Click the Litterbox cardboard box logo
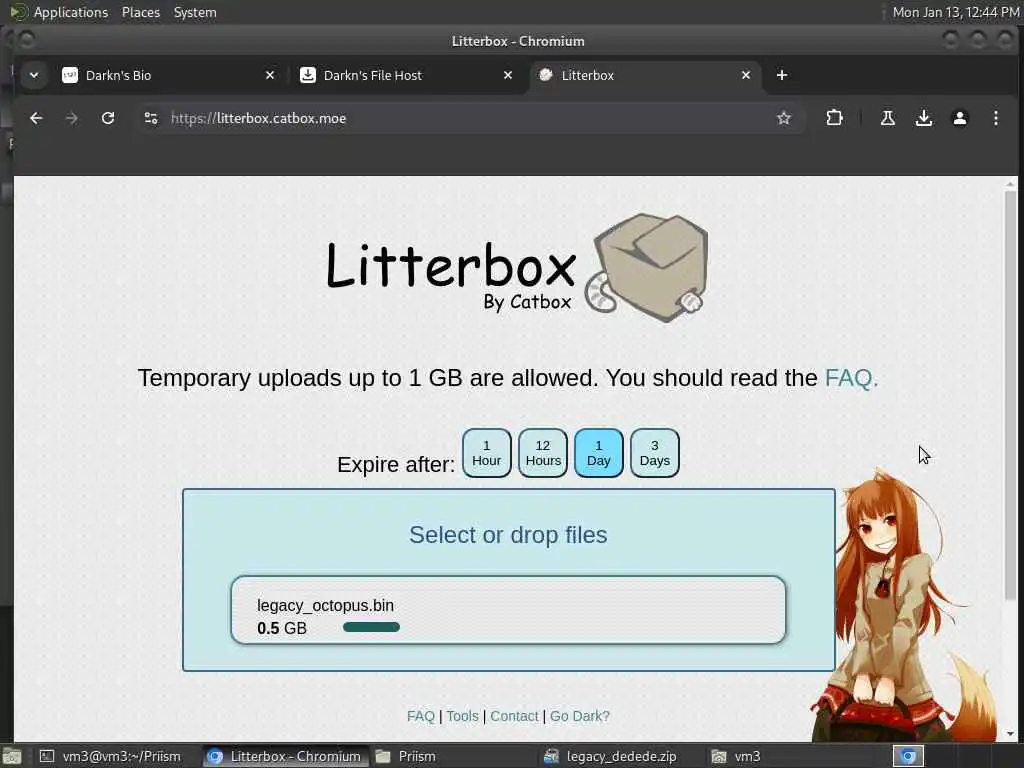Viewport: 1024px width, 768px height. [647, 268]
